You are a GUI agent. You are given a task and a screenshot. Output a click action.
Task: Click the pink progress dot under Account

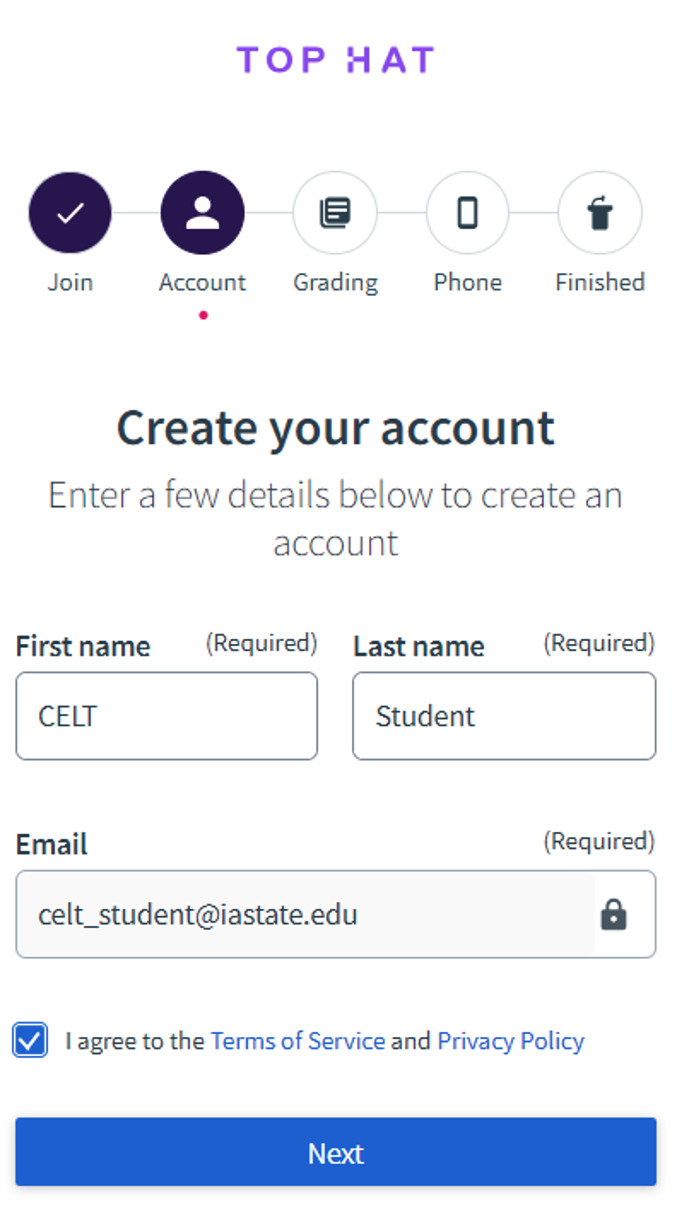202,315
